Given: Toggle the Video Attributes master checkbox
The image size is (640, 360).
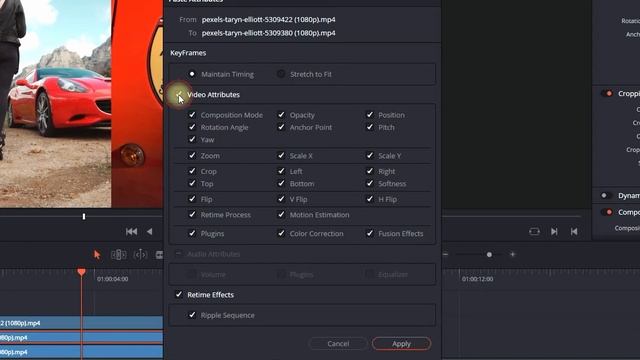Looking at the screenshot, I should click(179, 94).
